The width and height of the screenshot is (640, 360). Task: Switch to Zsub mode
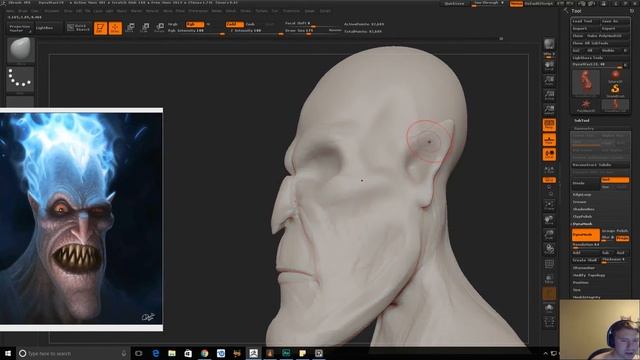tap(251, 24)
